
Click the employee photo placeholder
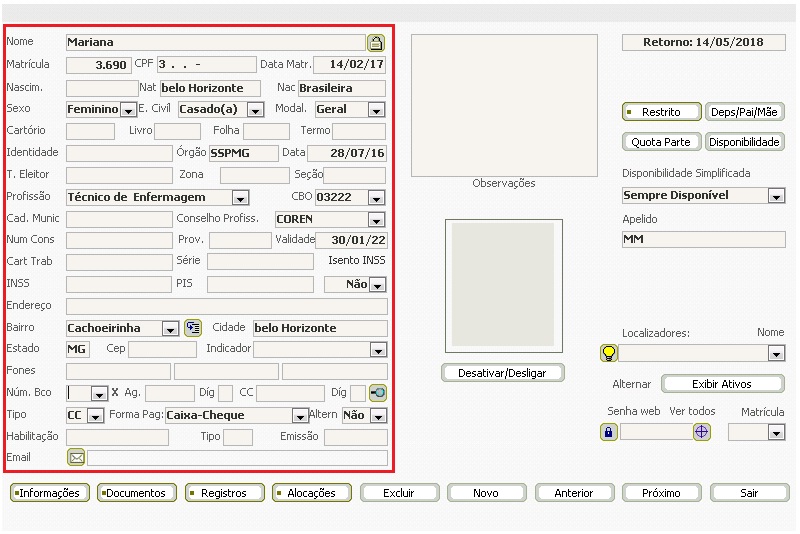[x=504, y=286]
